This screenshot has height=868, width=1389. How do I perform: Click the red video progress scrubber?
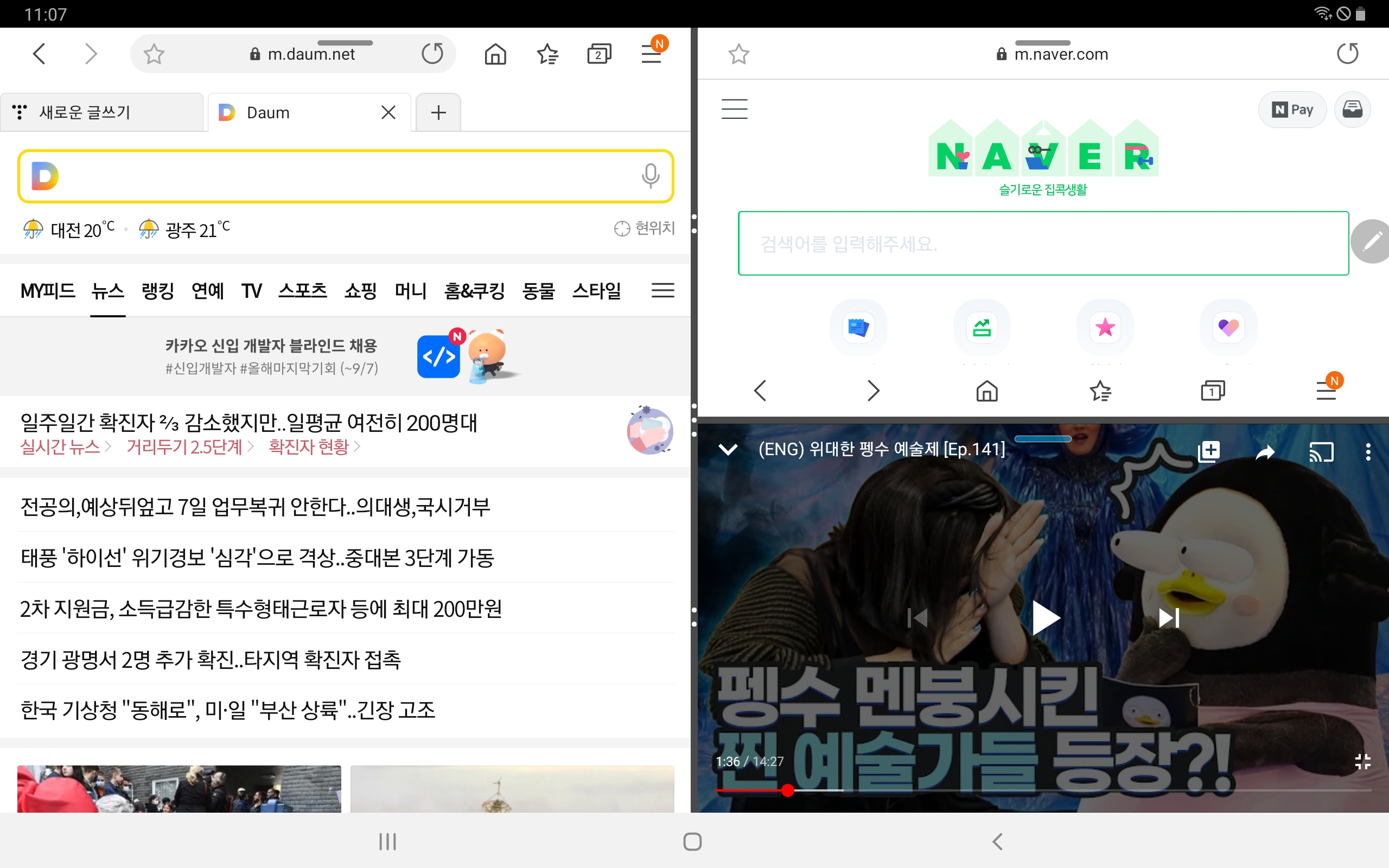coord(787,790)
